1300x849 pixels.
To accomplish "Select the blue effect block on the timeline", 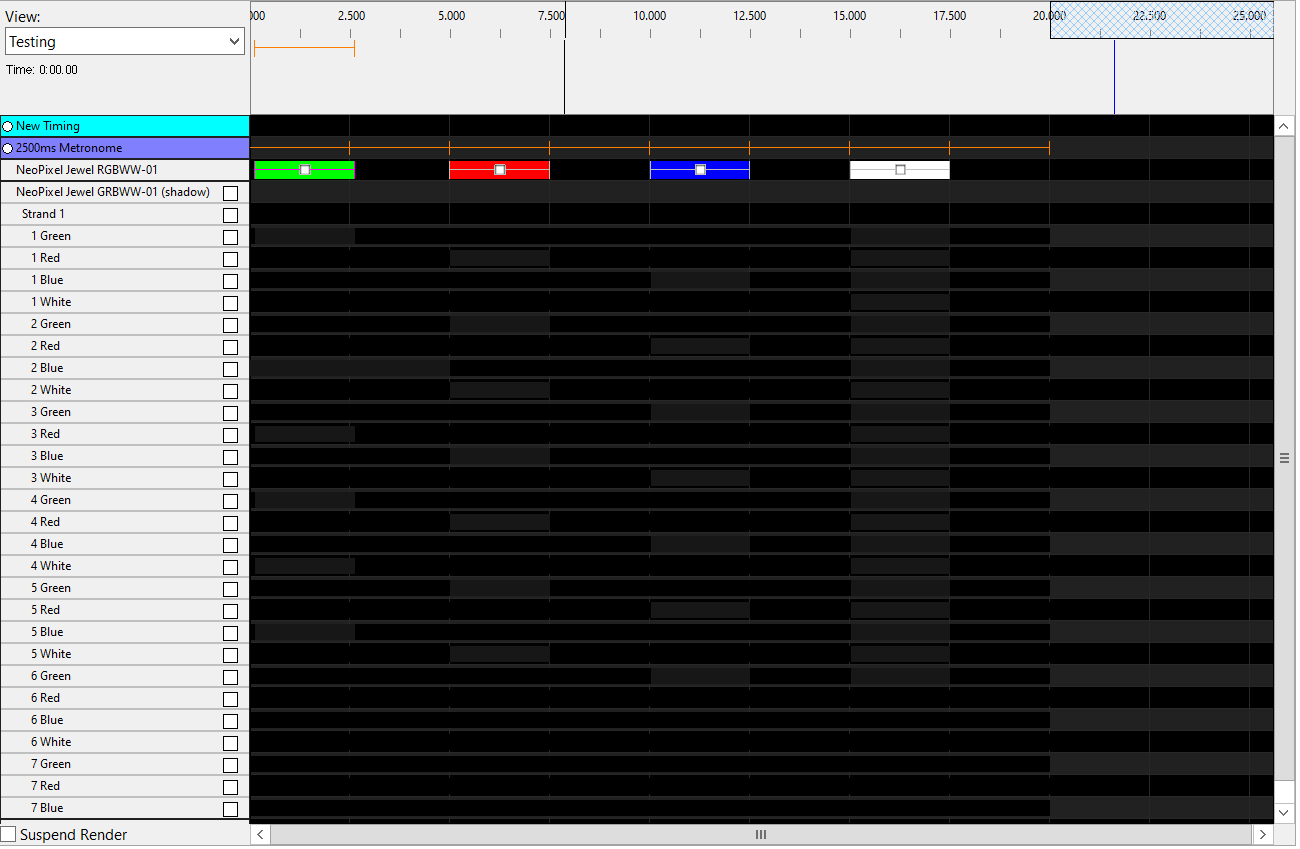I will [699, 170].
